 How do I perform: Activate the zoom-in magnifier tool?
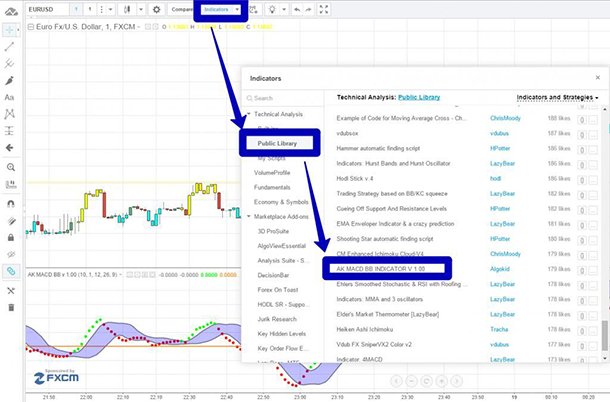tap(11, 167)
